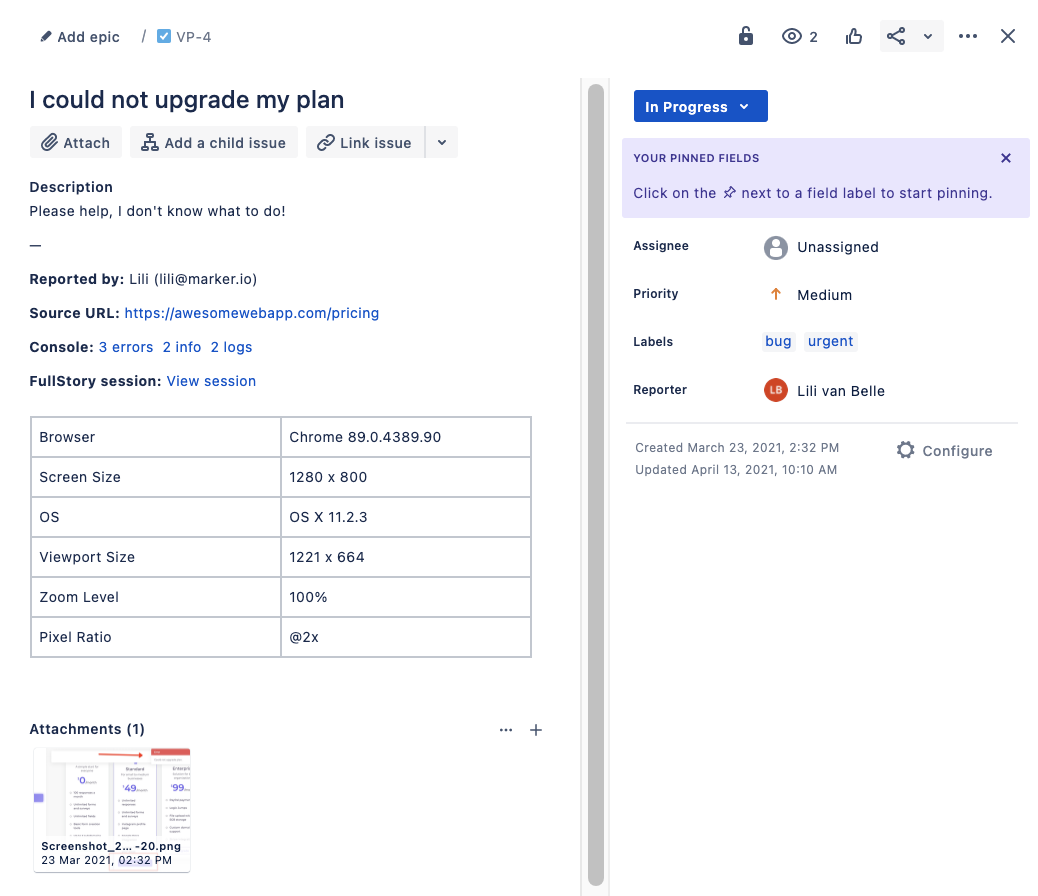Screen dimensions: 1038x896
Task: Click the Link issue chain icon
Action: pos(324,142)
